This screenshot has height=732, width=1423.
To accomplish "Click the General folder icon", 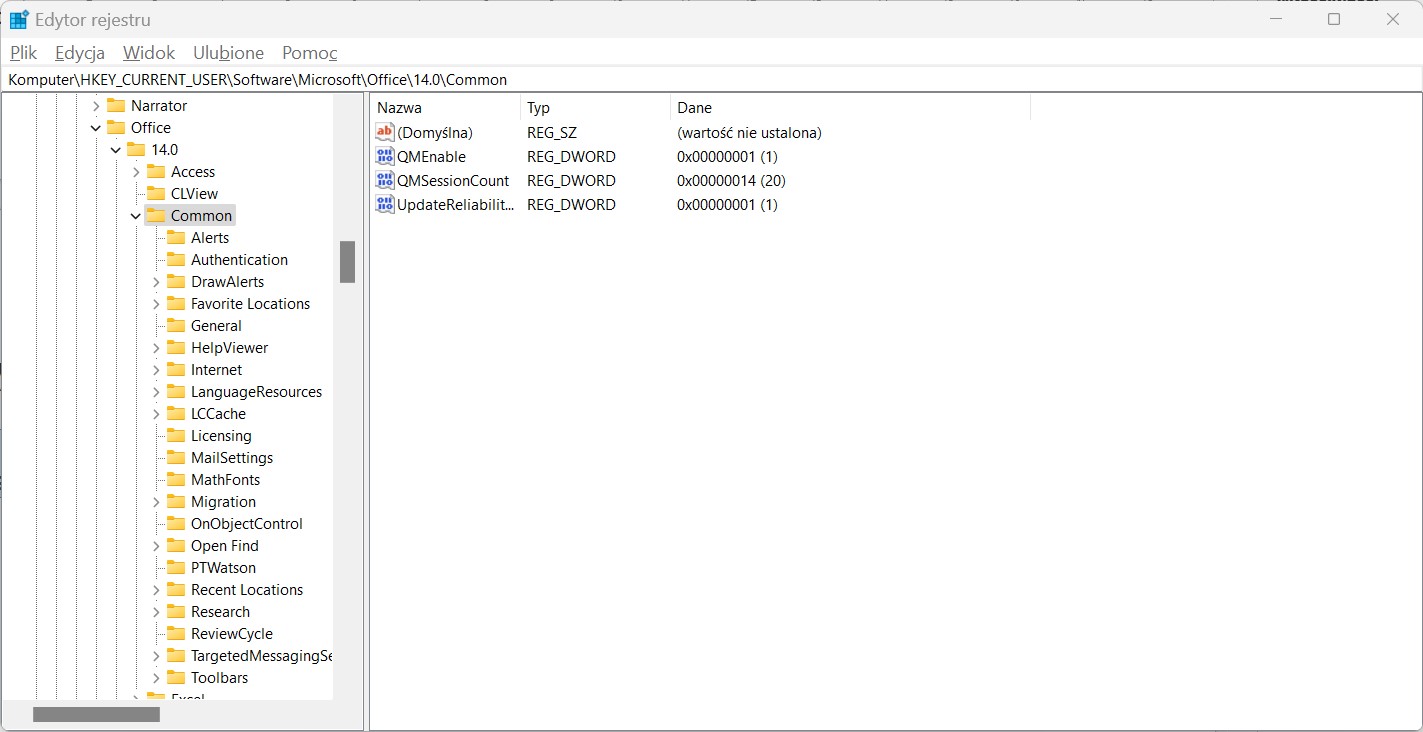I will pyautogui.click(x=176, y=326).
